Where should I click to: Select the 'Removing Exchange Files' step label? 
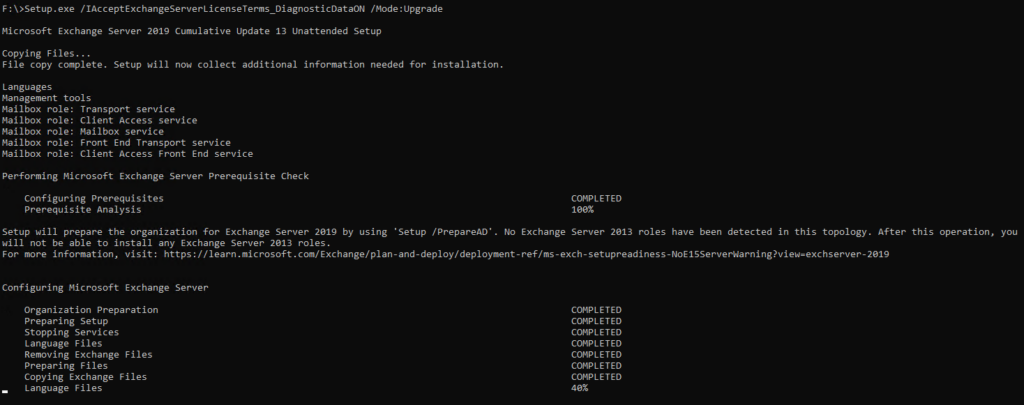click(x=88, y=354)
